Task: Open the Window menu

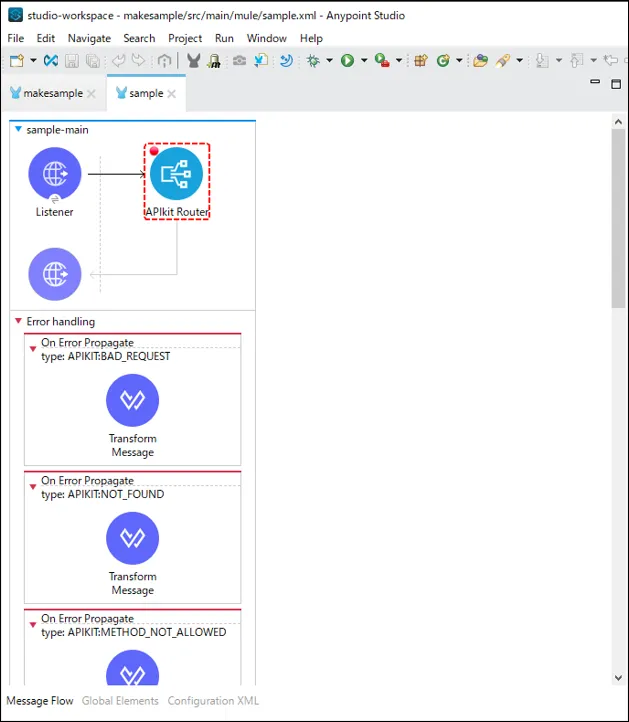Action: coord(267,38)
